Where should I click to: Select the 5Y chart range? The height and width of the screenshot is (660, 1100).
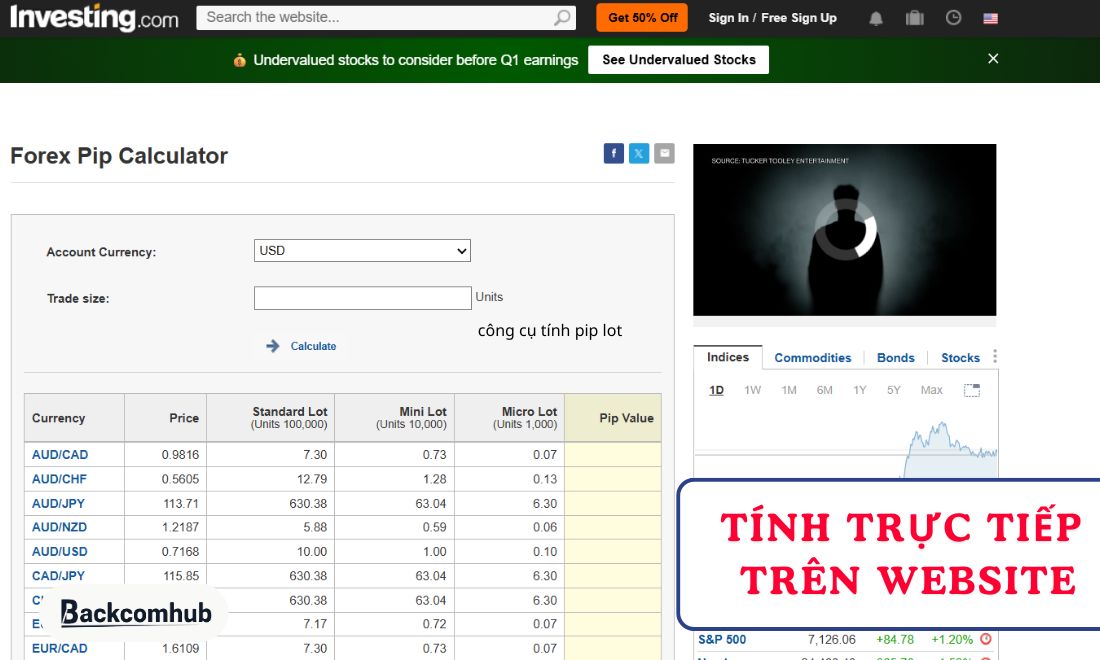coord(894,390)
